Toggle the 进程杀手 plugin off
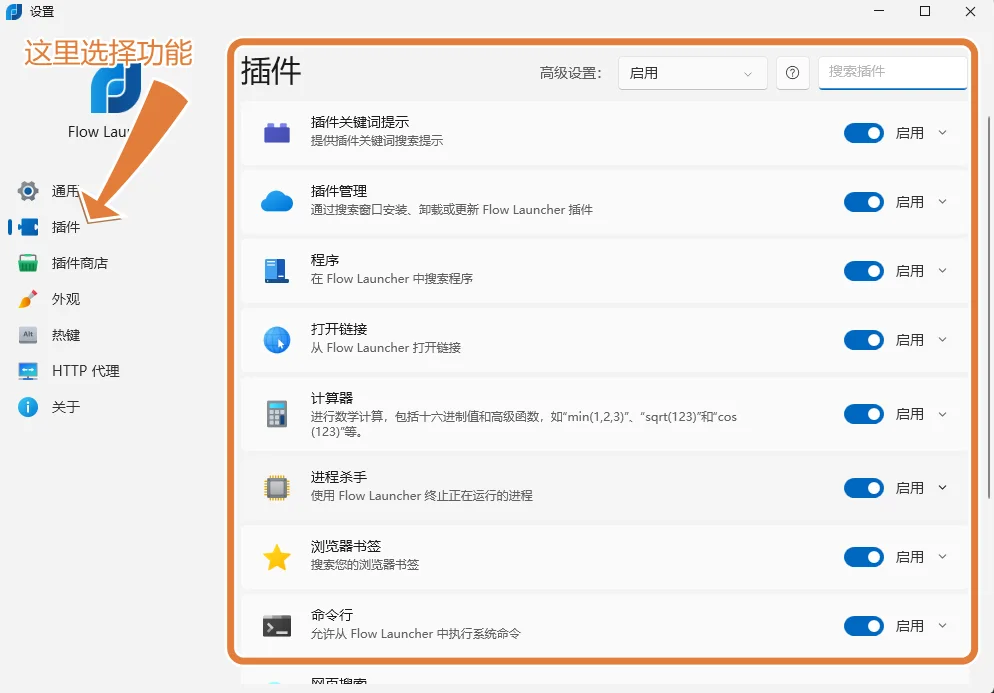Viewport: 994px width, 693px height. coord(863,488)
